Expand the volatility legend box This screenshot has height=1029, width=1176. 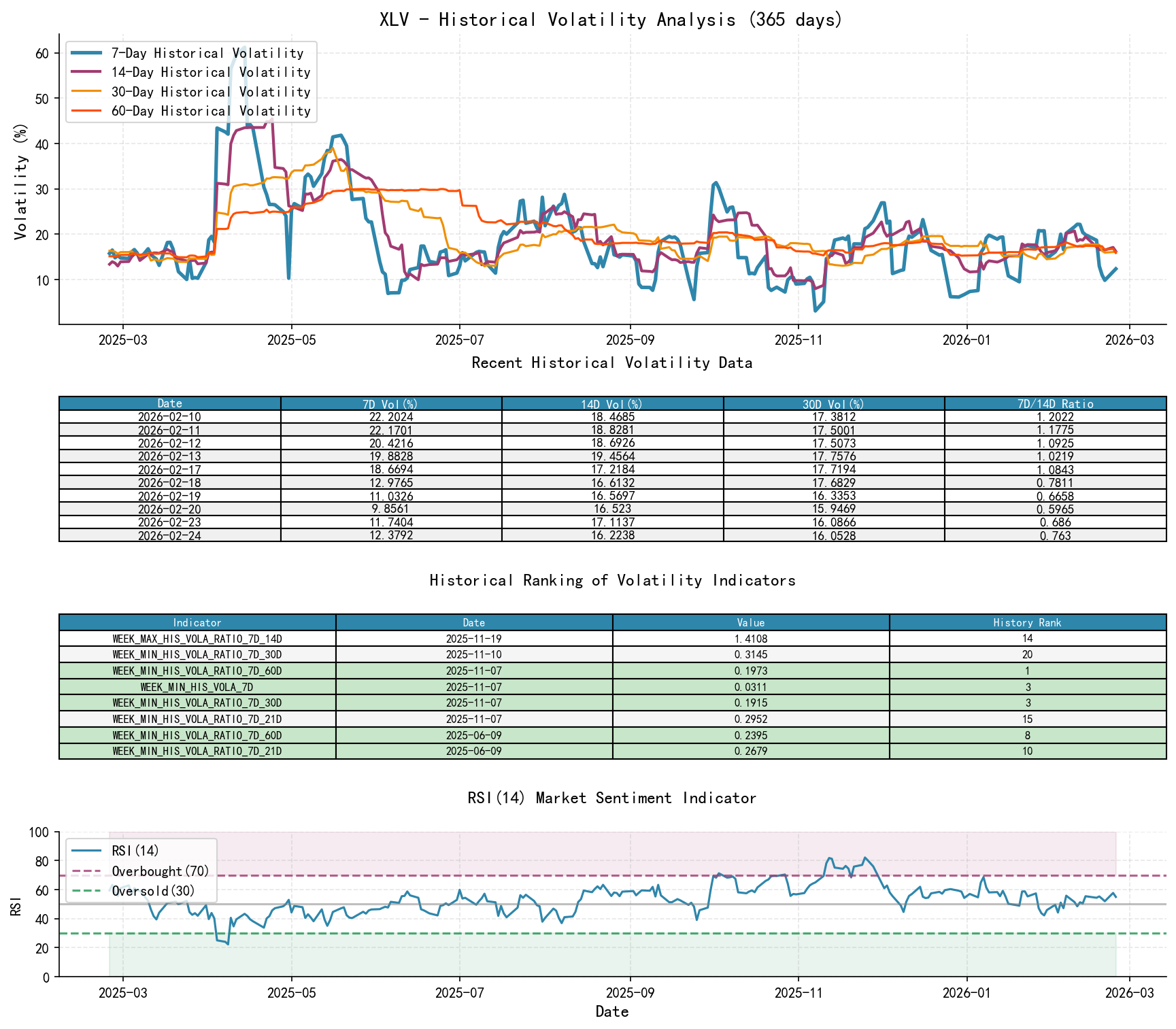[190, 82]
